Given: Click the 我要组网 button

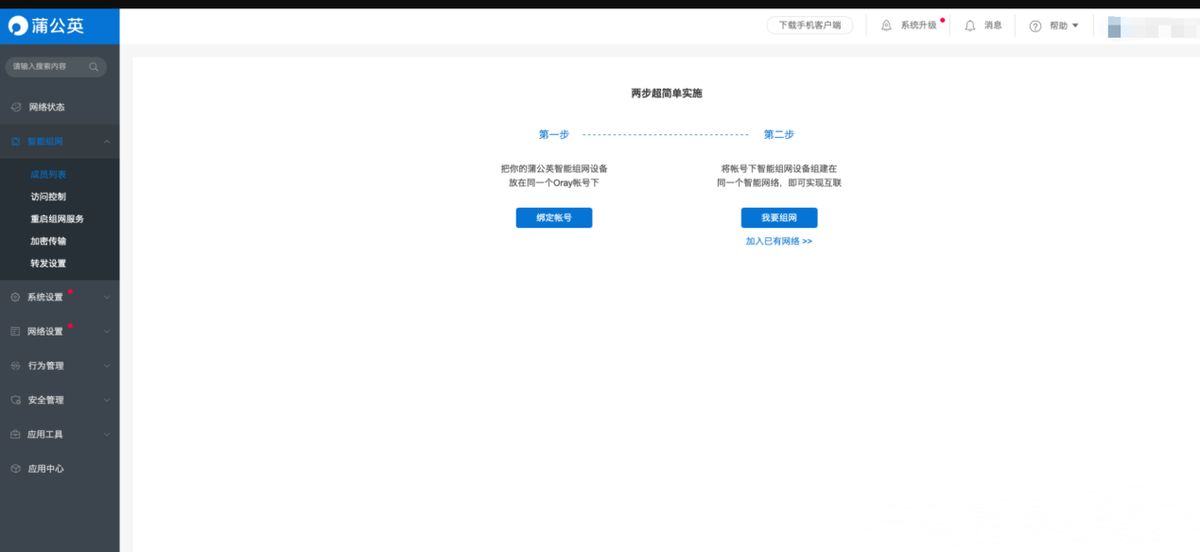Looking at the screenshot, I should 779,218.
